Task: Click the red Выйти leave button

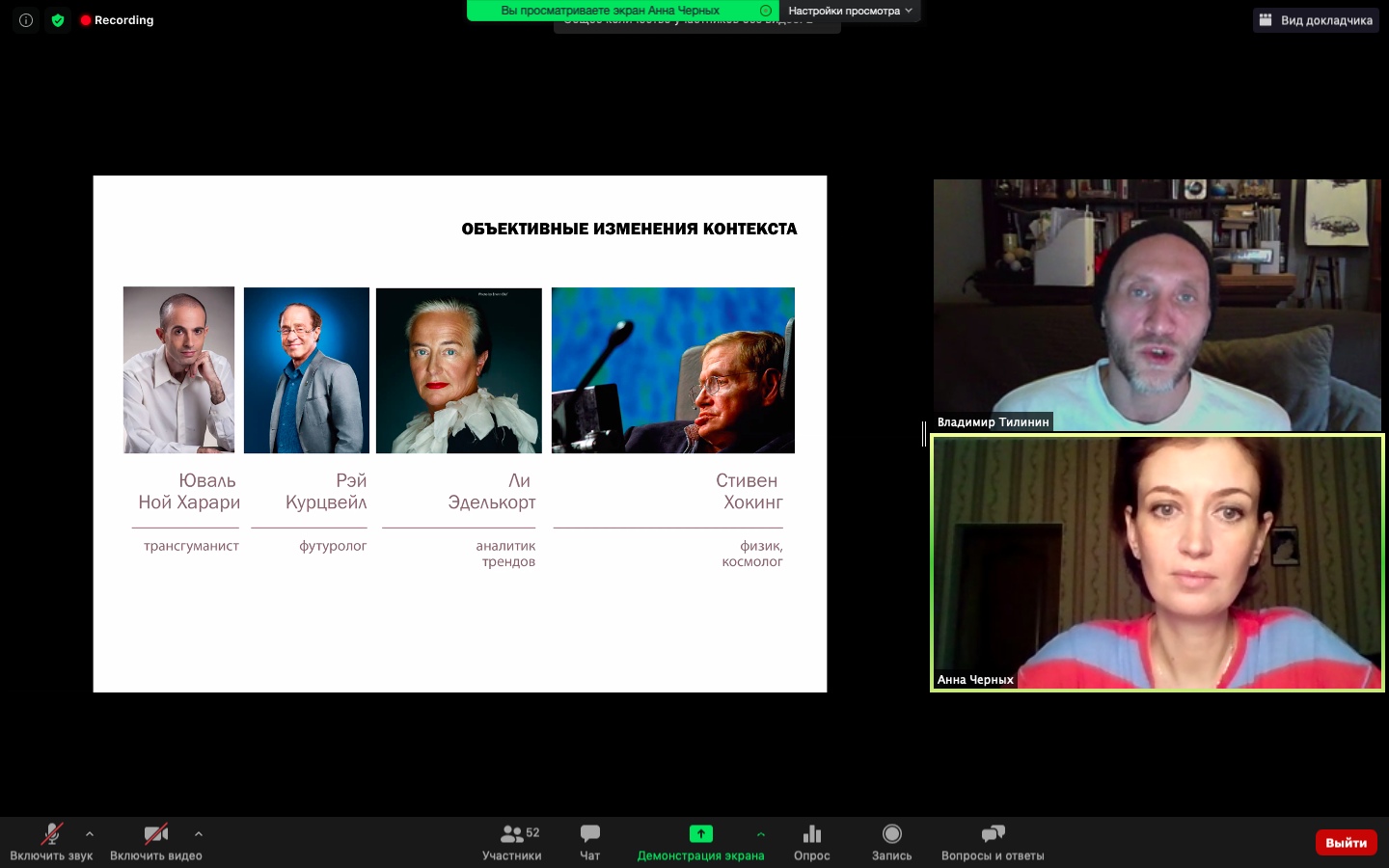Action: [1346, 842]
